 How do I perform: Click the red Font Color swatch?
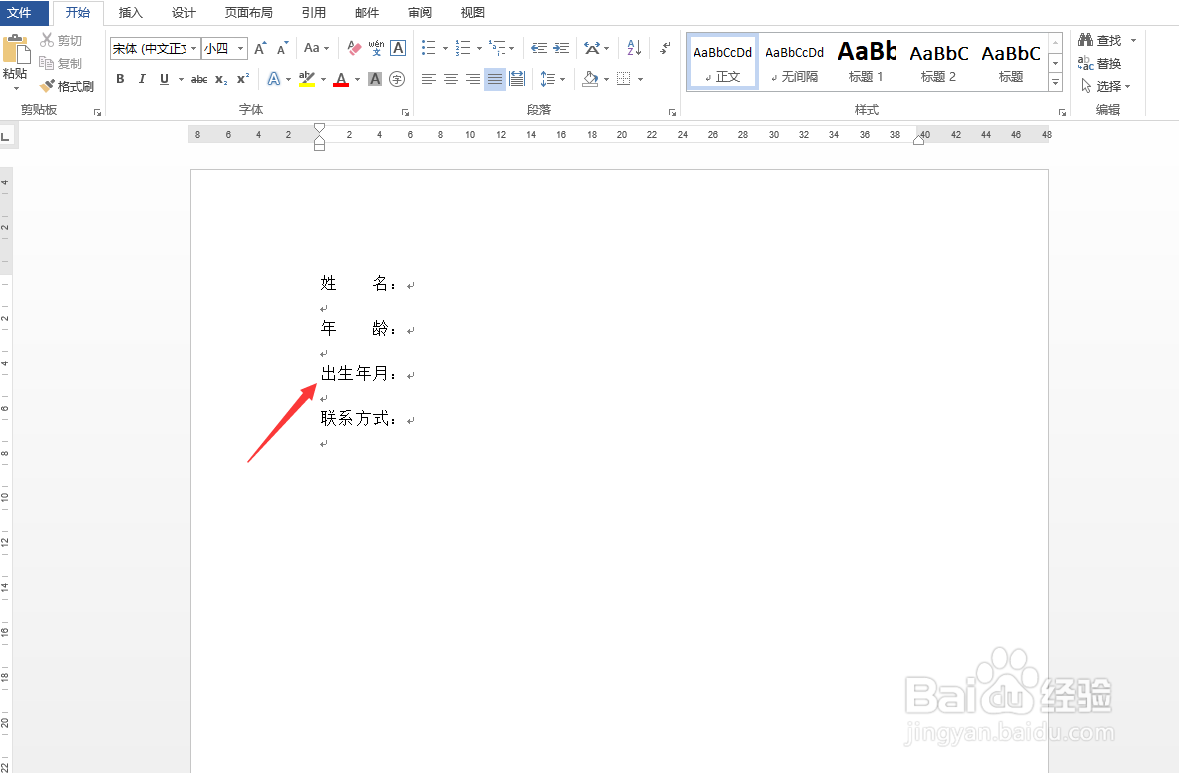[x=340, y=79]
